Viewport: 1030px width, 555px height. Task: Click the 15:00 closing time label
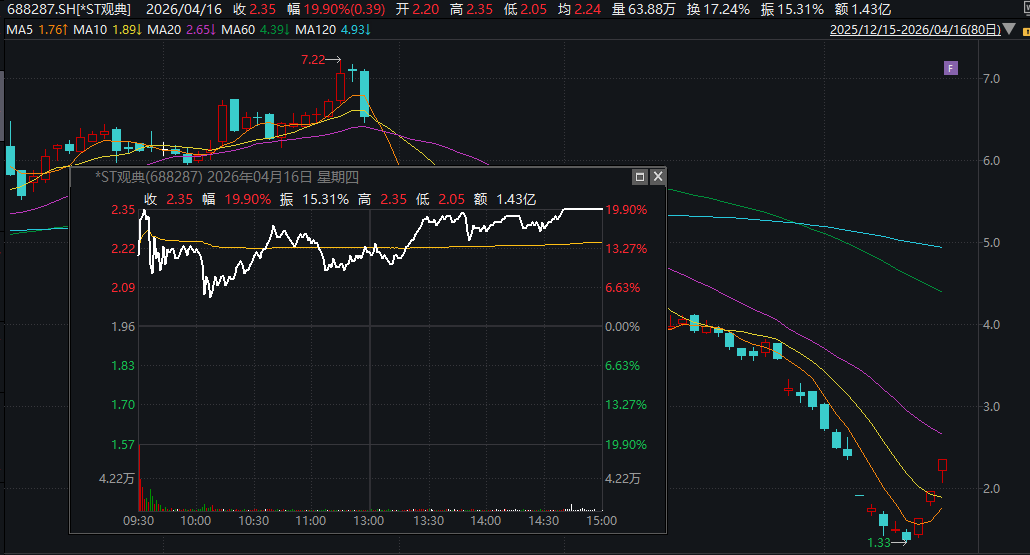pos(601,521)
